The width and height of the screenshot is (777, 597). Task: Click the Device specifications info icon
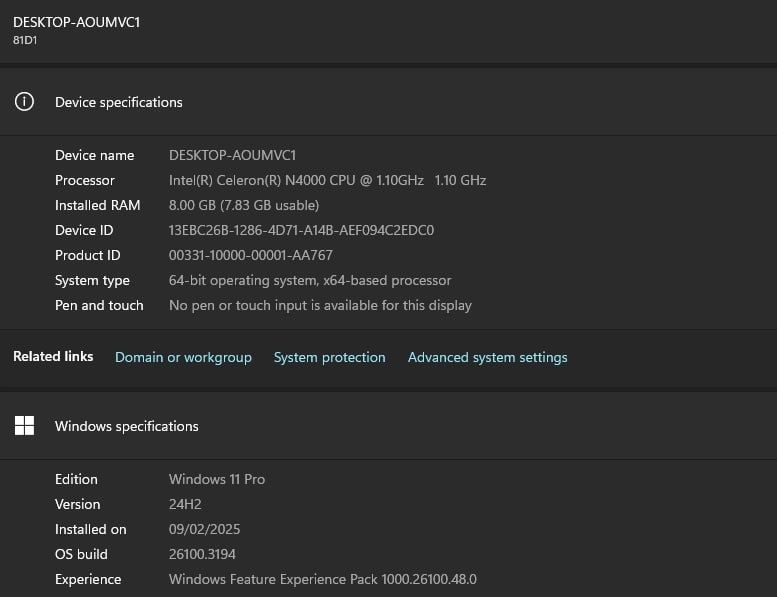24,102
